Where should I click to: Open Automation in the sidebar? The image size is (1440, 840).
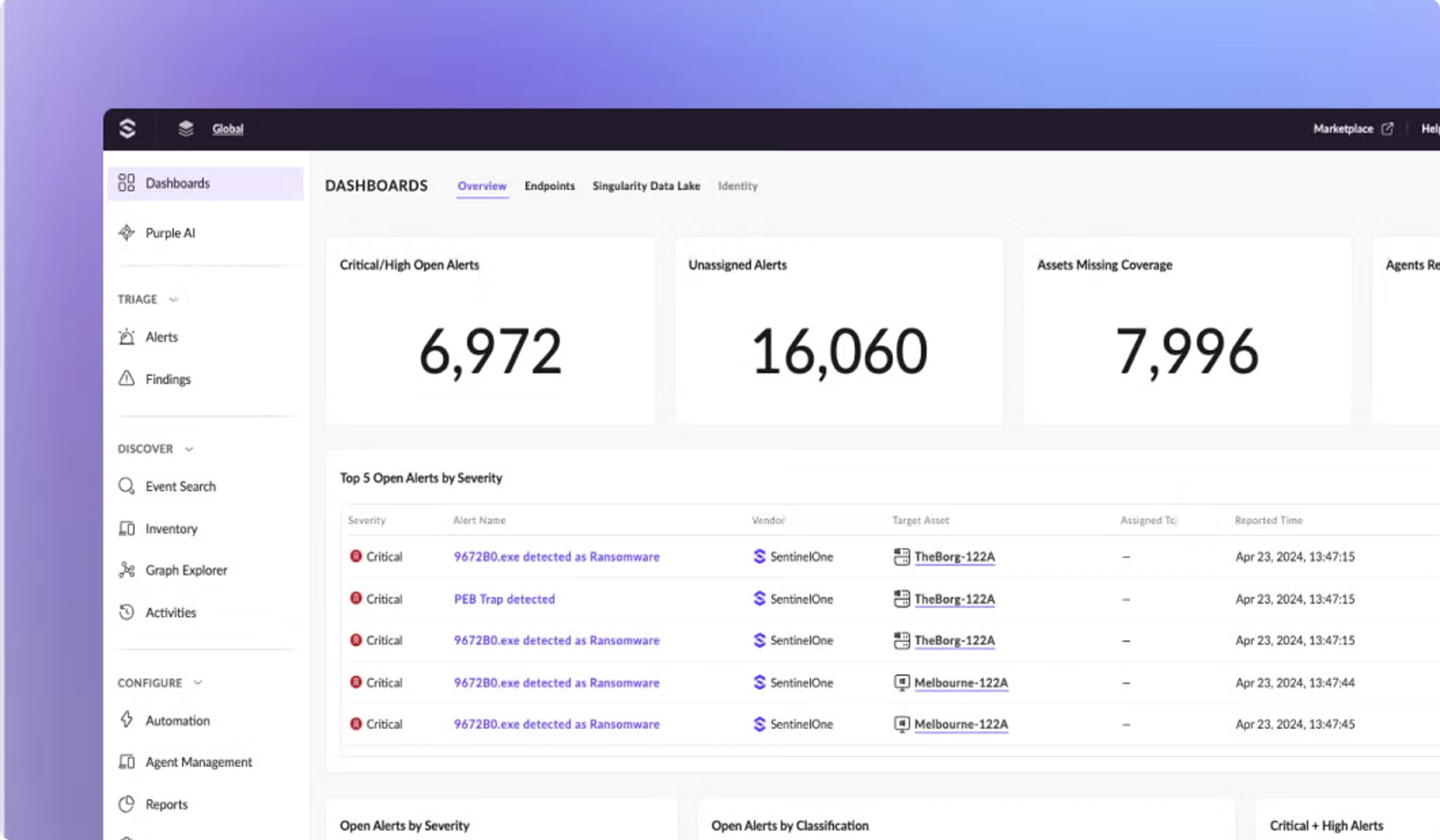[178, 721]
